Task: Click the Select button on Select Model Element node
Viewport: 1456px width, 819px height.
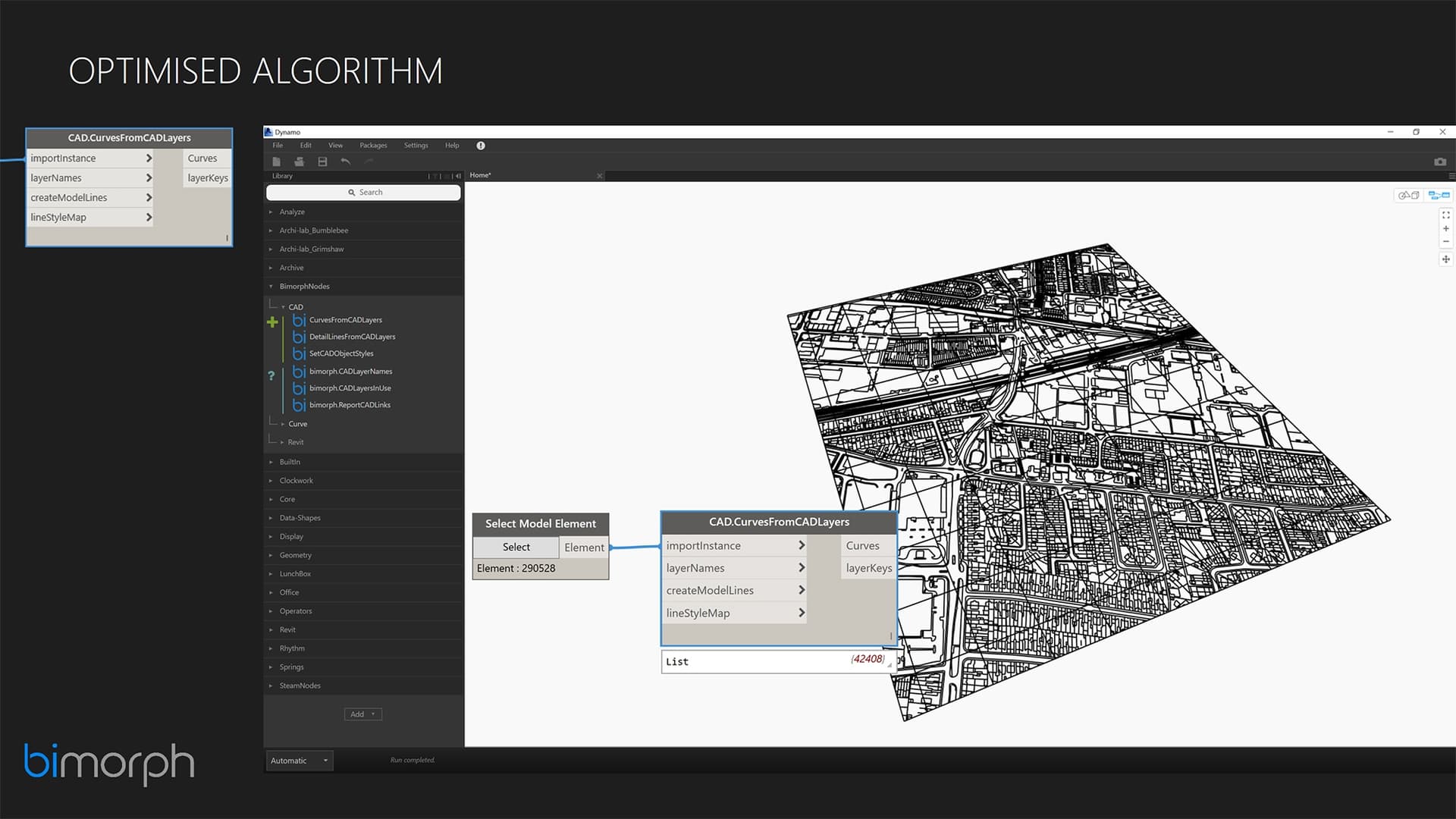Action: 516,547
